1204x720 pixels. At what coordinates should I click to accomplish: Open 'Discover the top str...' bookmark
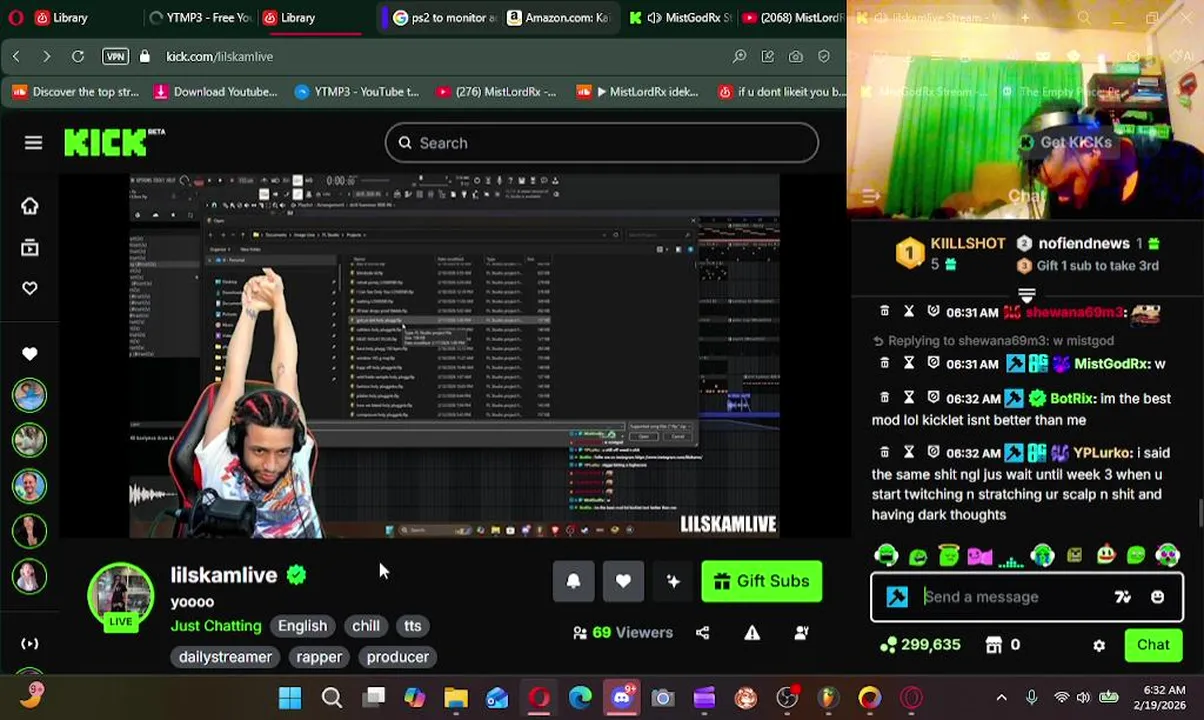coord(75,92)
